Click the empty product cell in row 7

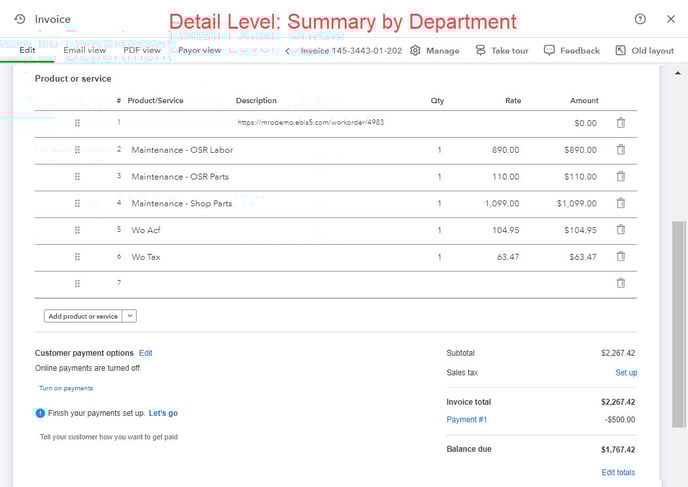(x=180, y=283)
